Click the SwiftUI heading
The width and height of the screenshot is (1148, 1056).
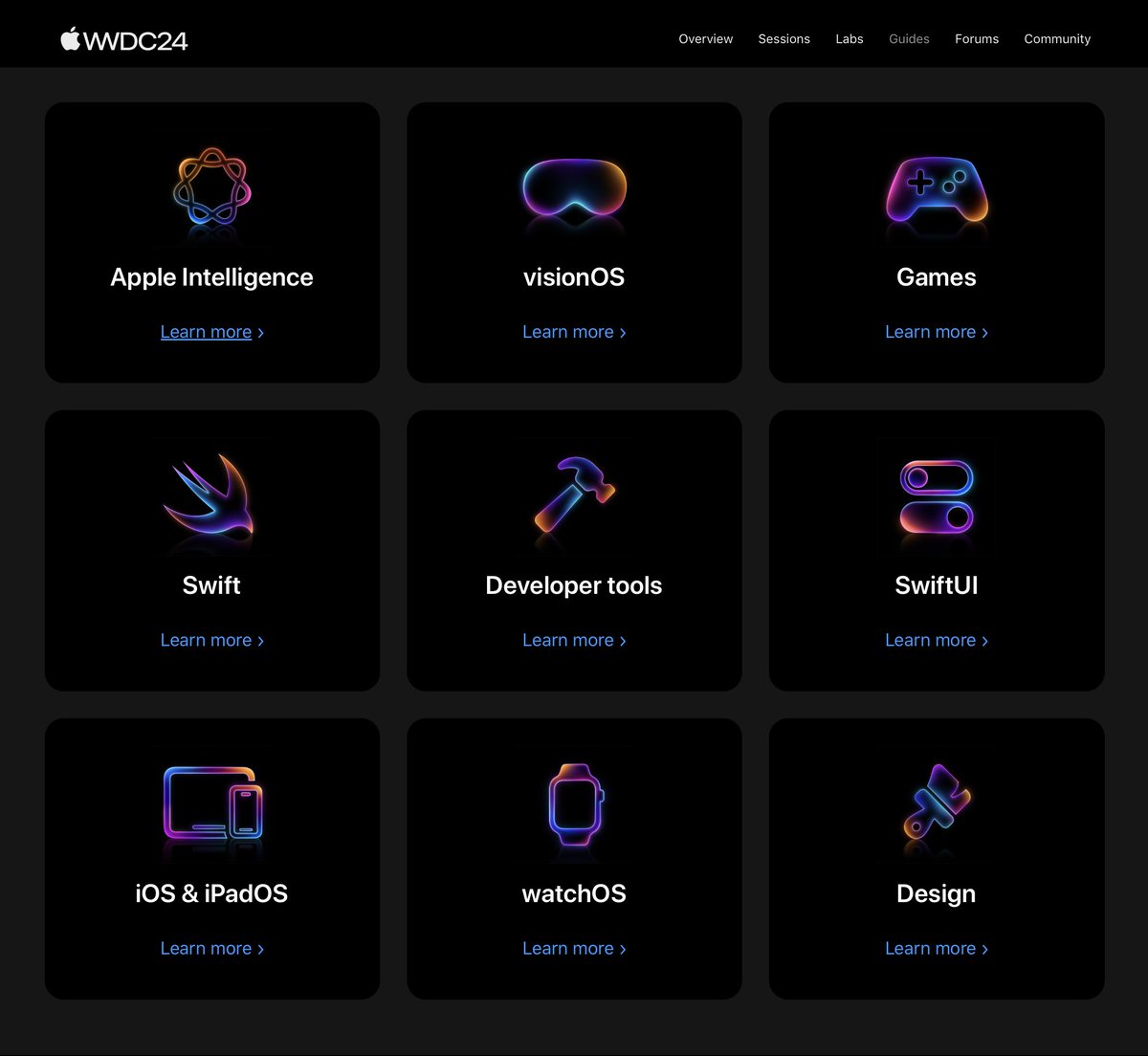click(937, 585)
